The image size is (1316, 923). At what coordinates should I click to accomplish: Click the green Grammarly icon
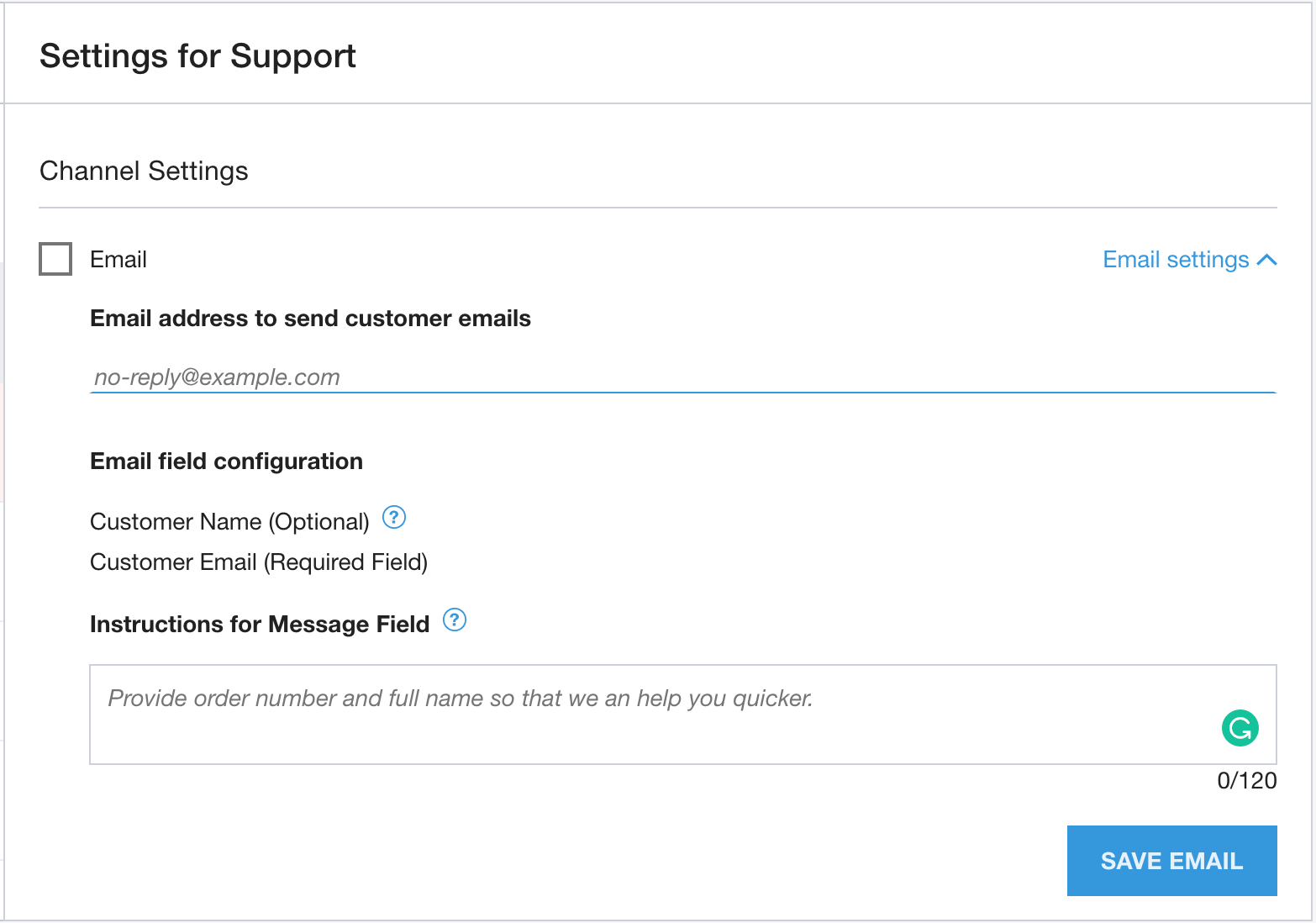click(x=1240, y=728)
